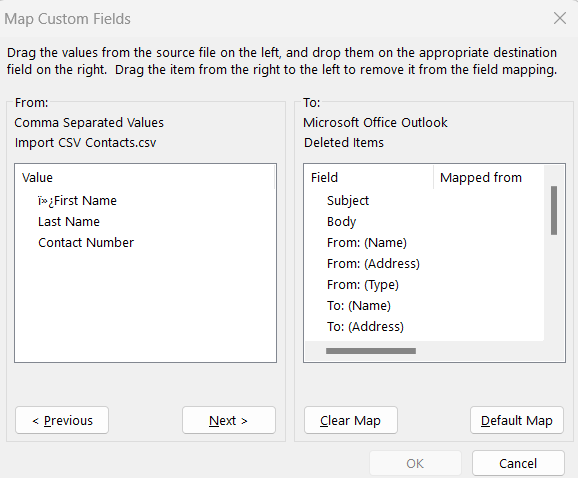Select the Last Name source value
The image size is (578, 478).
[x=69, y=221]
